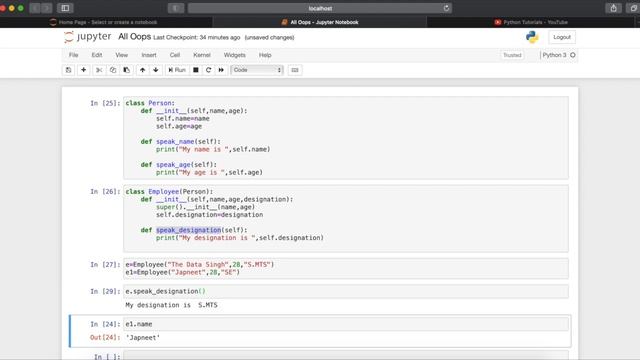The image size is (640, 360).
Task: Insert a cell below with plus icon
Action: (x=83, y=70)
